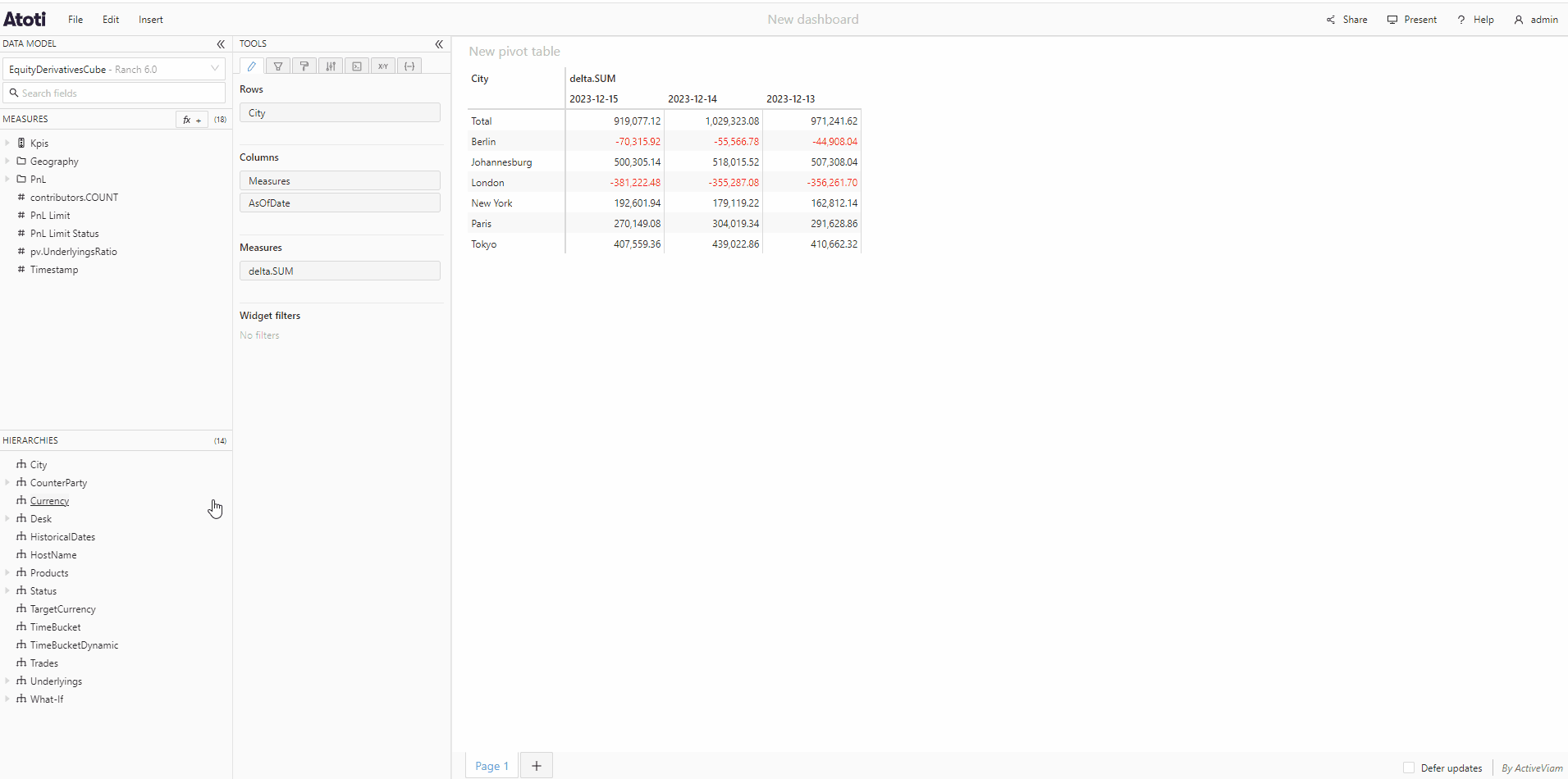
Task: Open the EquityDerivativesCube selector dropdown
Action: coord(114,70)
